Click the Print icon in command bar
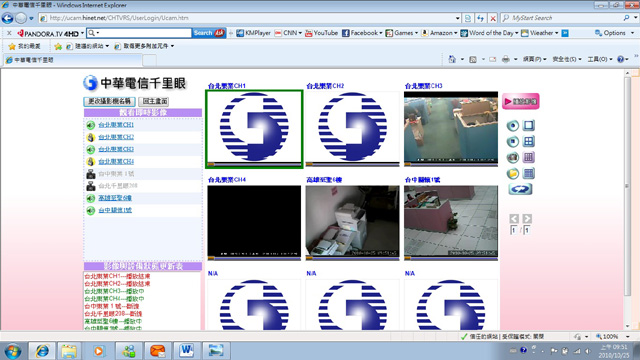This screenshot has width=640, height=360. coord(506,59)
